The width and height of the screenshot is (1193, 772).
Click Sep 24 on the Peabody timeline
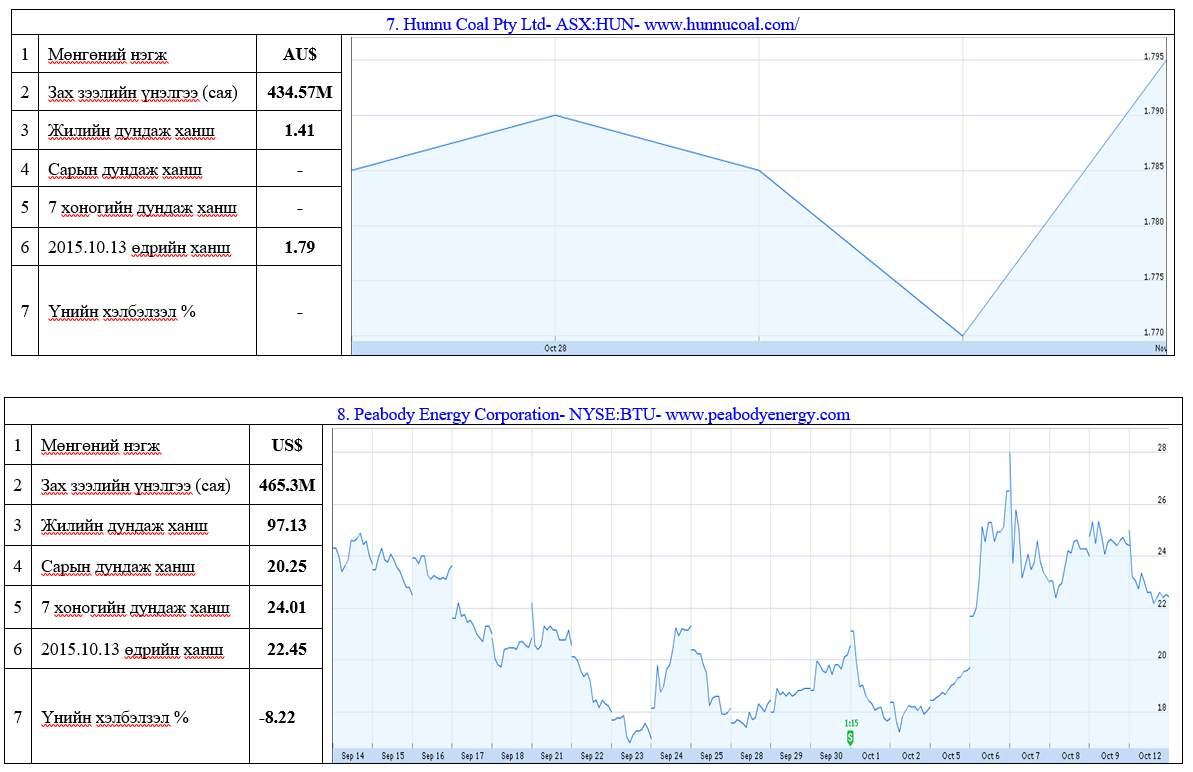click(x=672, y=756)
